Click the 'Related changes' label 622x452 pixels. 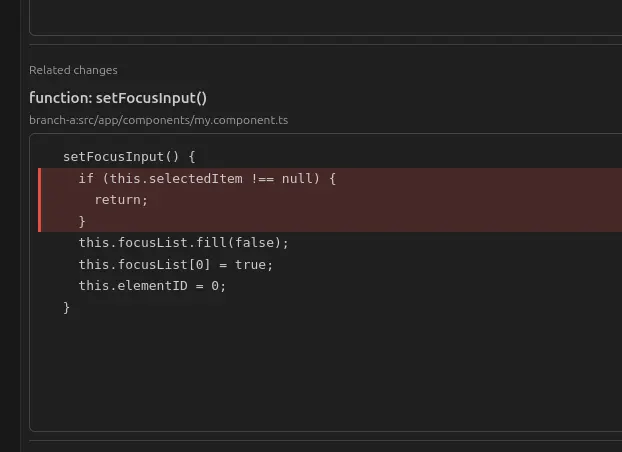[73, 70]
